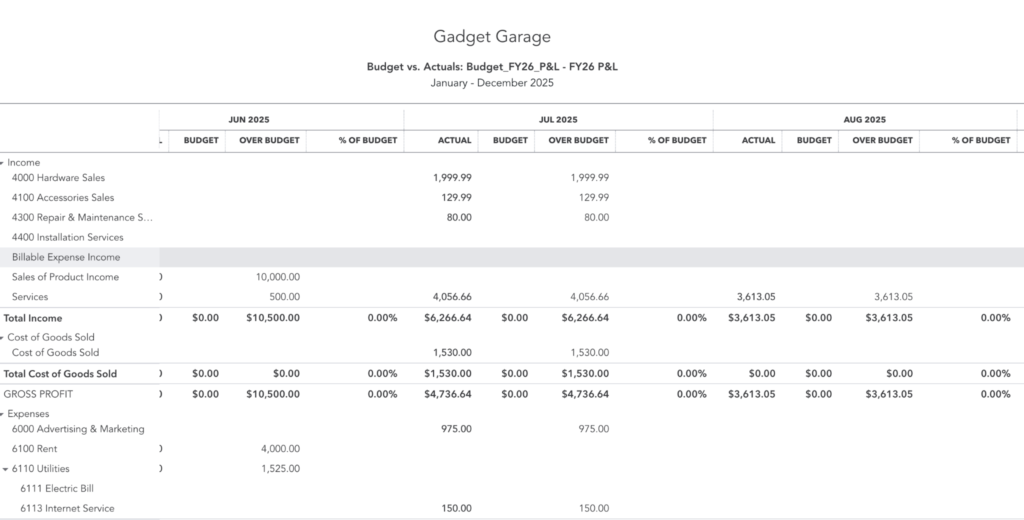Select the 6111 Electric Bill row label
The width and height of the screenshot is (1024, 520).
57,489
